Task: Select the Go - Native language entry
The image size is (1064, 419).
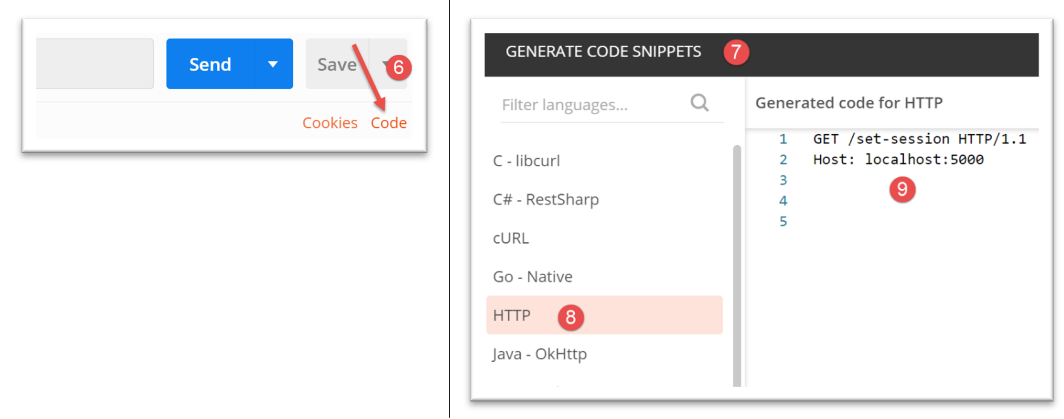Action: [x=532, y=276]
